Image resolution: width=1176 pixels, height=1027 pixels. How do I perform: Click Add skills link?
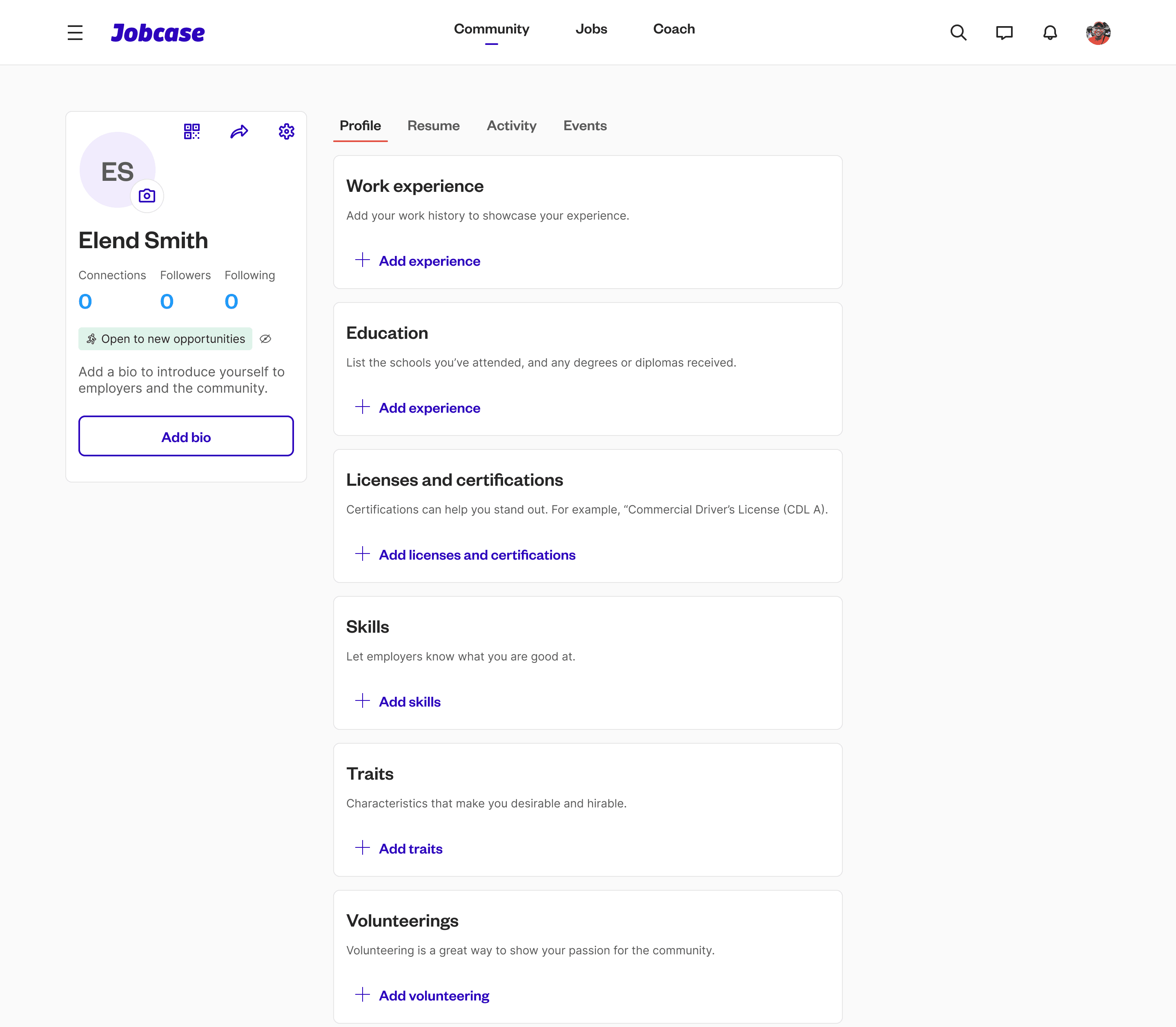[x=410, y=702]
